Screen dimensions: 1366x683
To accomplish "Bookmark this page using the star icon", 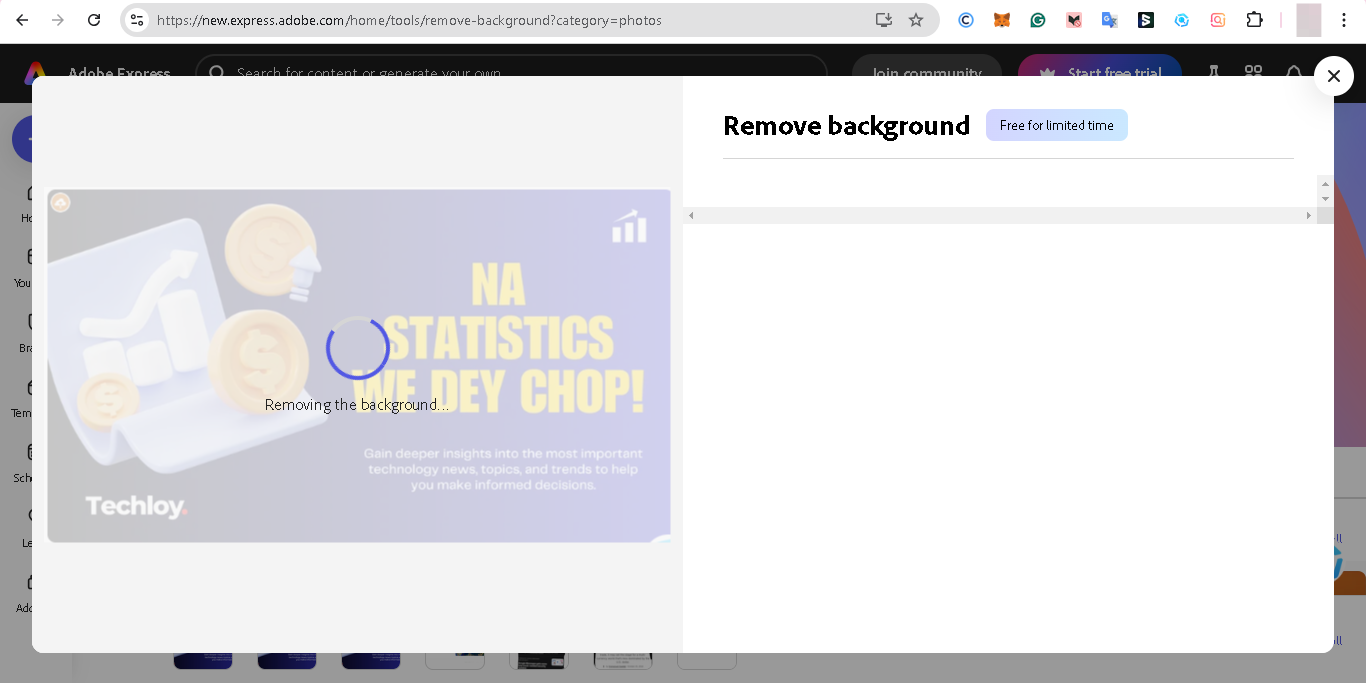I will click(916, 20).
